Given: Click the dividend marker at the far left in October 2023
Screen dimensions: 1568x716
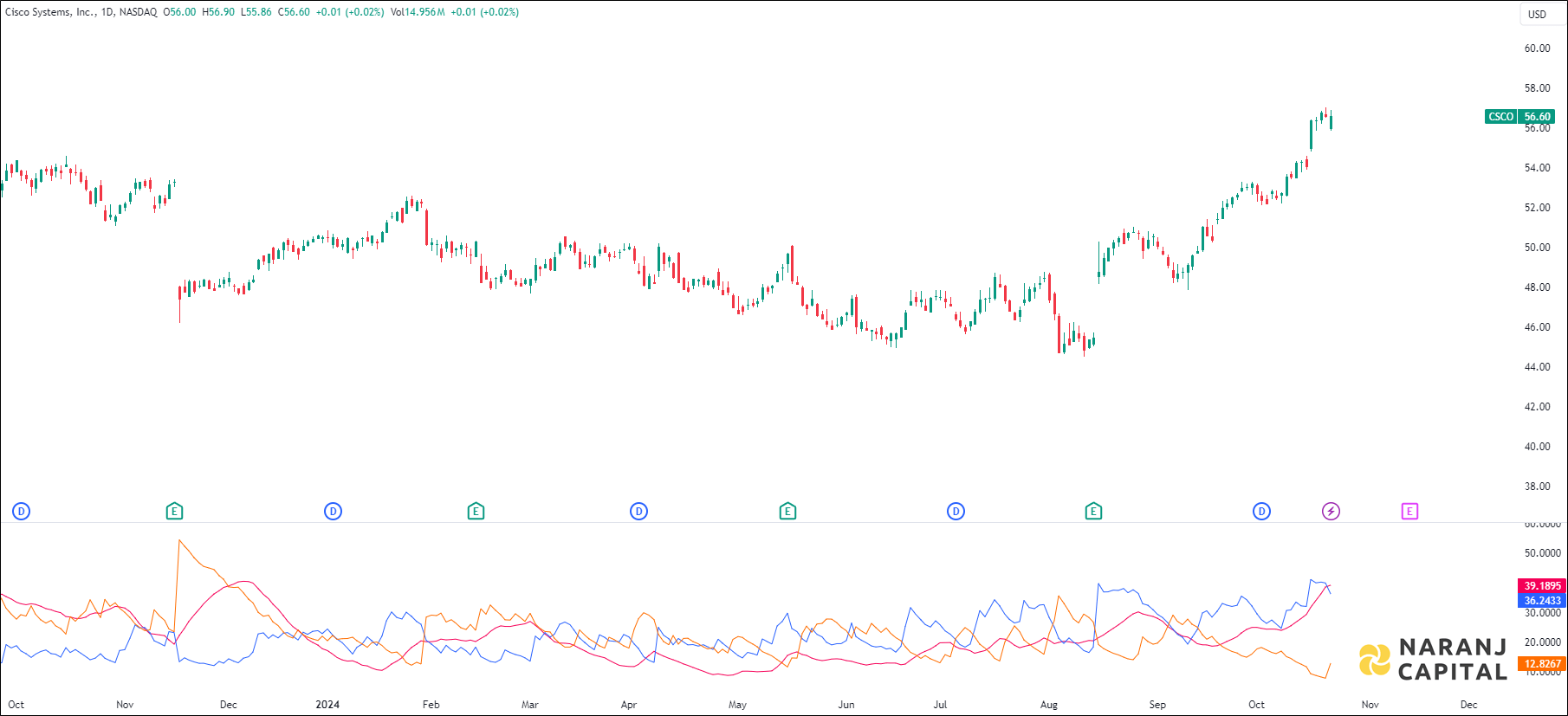Looking at the screenshot, I should pyautogui.click(x=22, y=512).
